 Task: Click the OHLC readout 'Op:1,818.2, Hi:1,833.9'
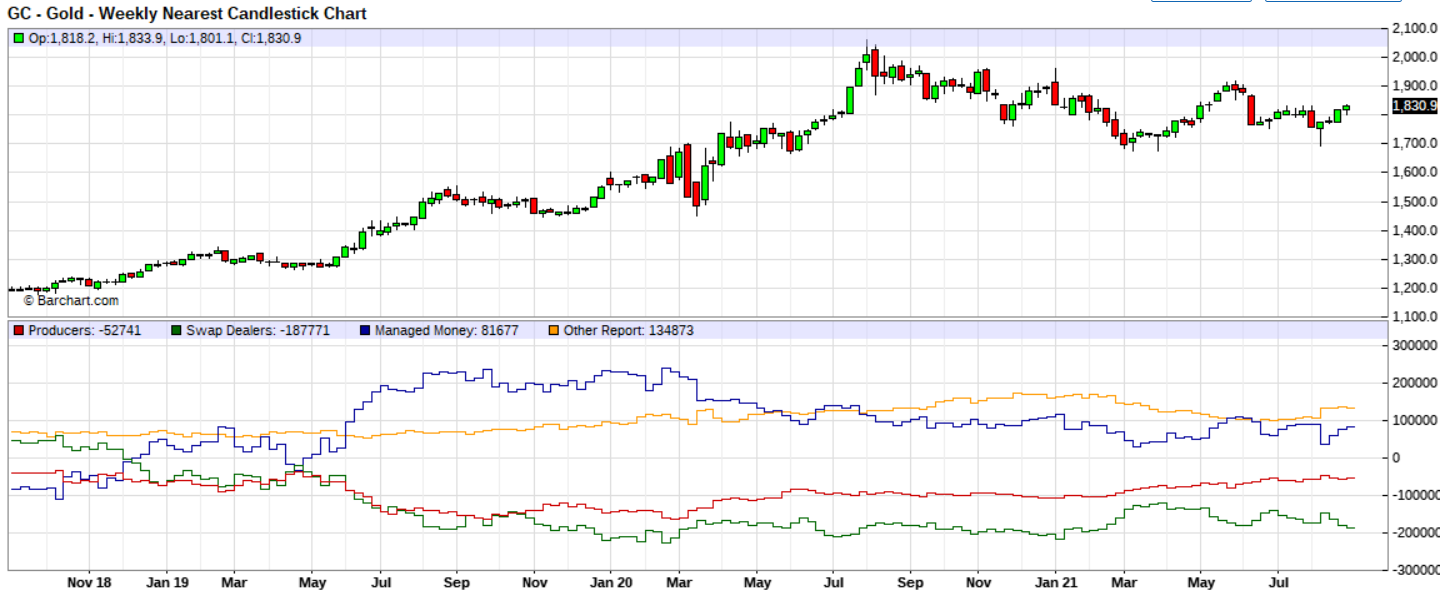tap(94, 38)
